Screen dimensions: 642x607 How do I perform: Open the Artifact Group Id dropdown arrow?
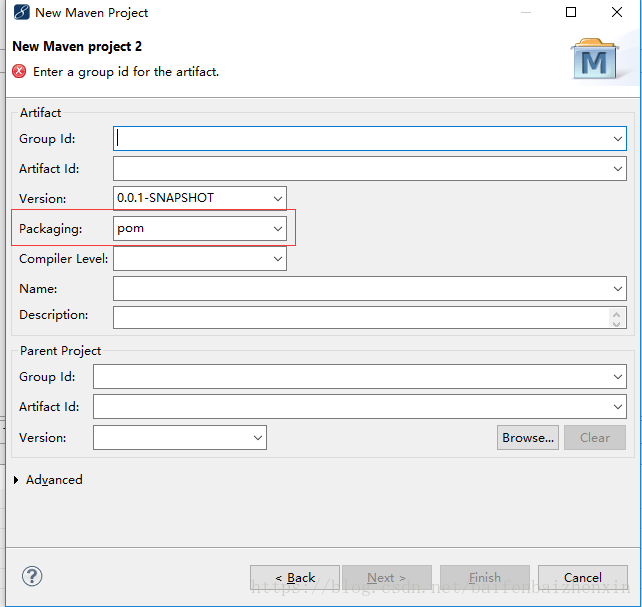click(x=617, y=139)
